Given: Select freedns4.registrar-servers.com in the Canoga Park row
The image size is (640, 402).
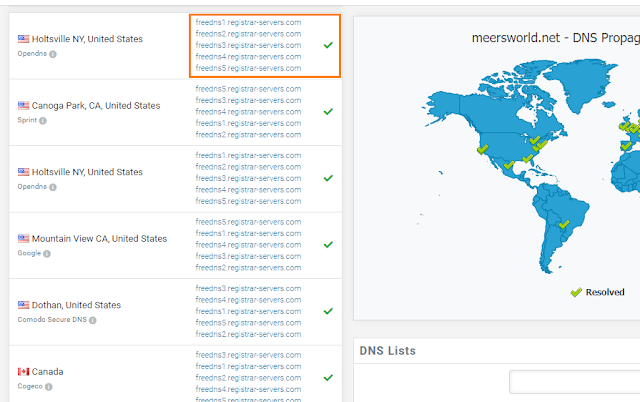Looking at the screenshot, I should (x=248, y=112).
